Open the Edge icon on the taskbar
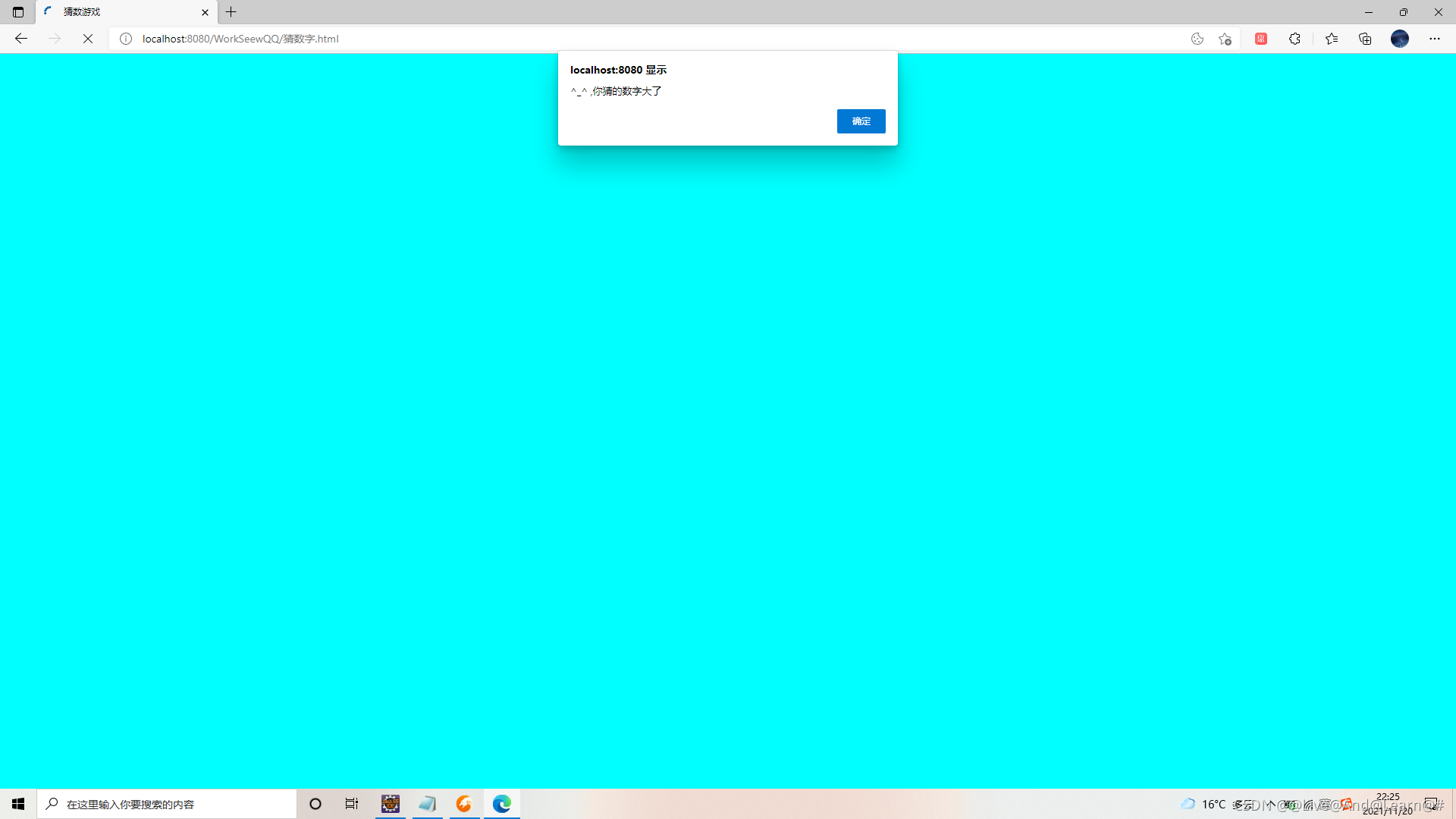 [x=502, y=804]
